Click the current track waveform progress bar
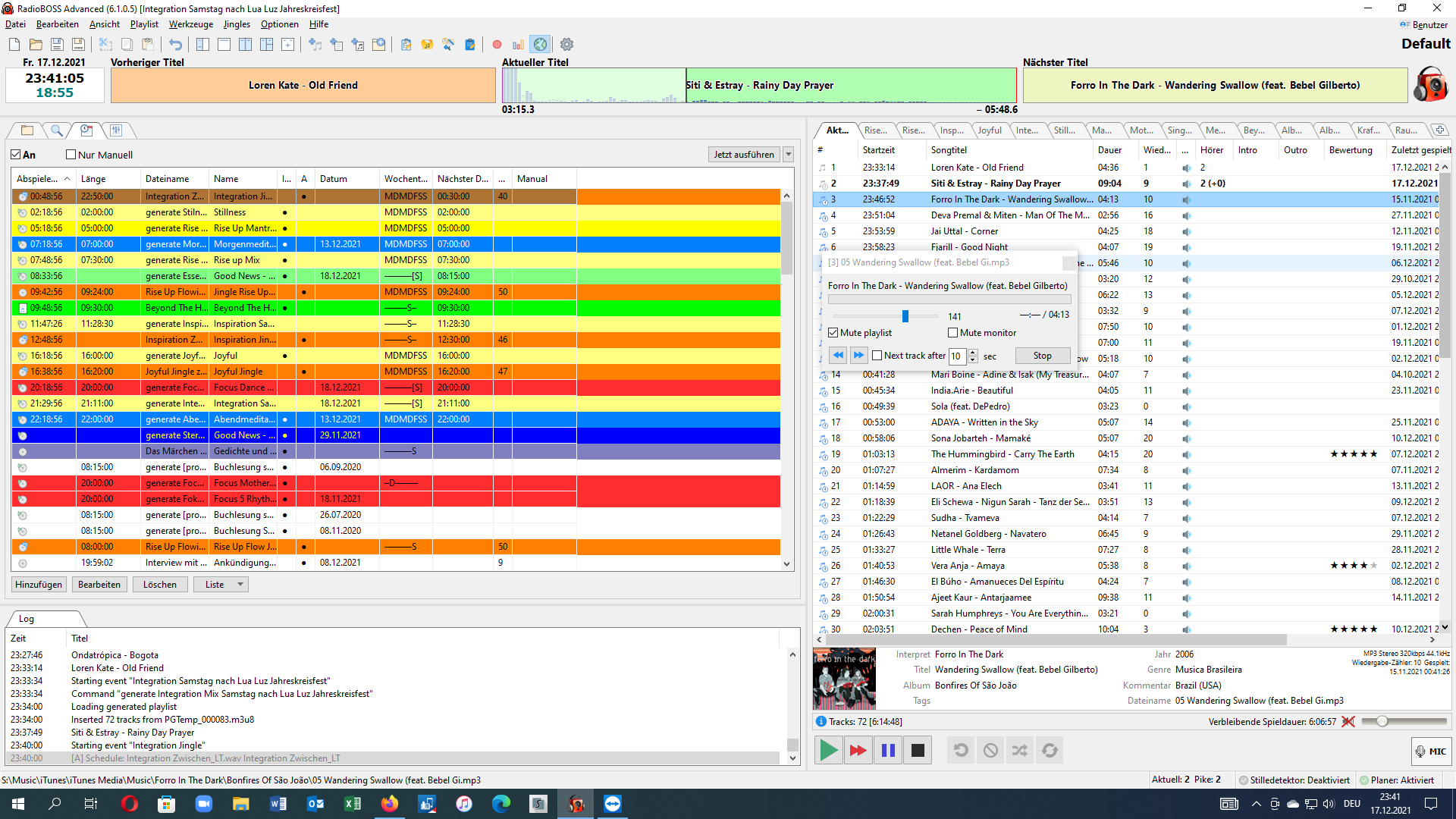The height and width of the screenshot is (819, 1456). coord(759,85)
